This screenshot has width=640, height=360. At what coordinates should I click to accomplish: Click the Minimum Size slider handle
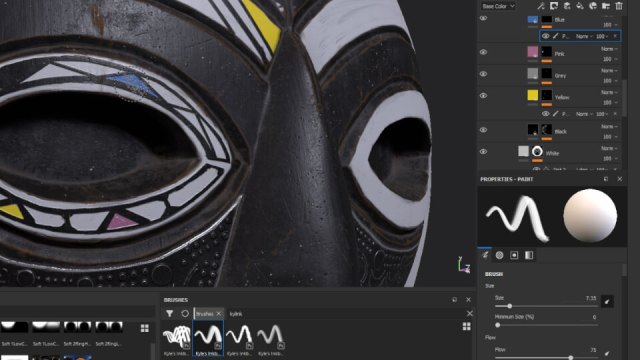tap(498, 325)
